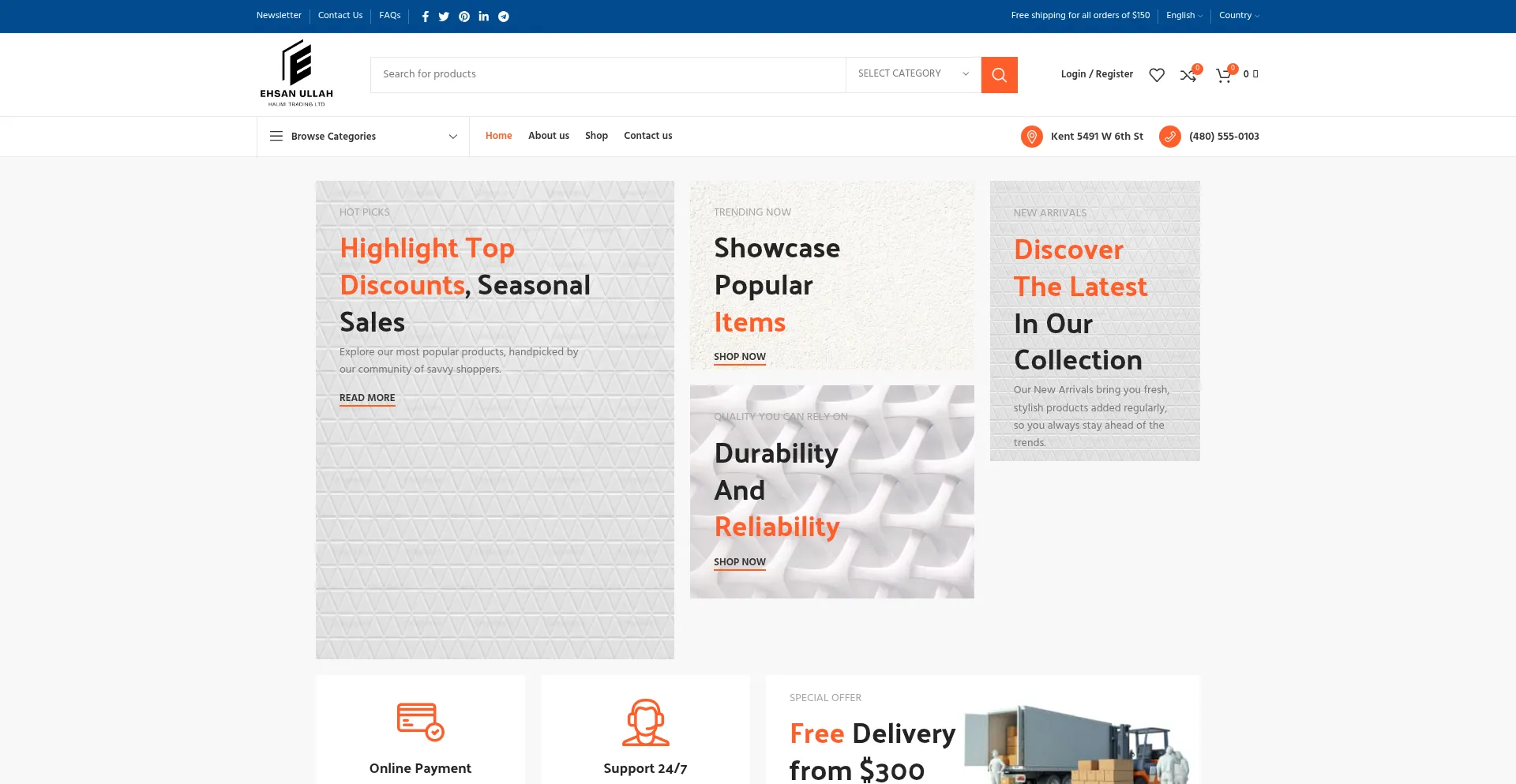Click the Ehsan Ullah logo
The width and height of the screenshot is (1516, 784).
(x=297, y=73)
